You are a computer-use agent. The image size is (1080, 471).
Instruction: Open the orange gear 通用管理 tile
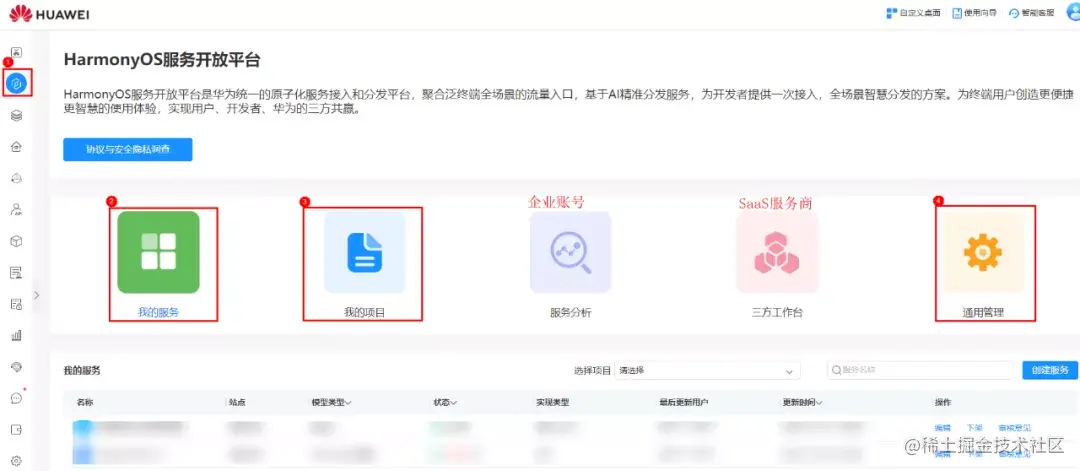coord(983,252)
